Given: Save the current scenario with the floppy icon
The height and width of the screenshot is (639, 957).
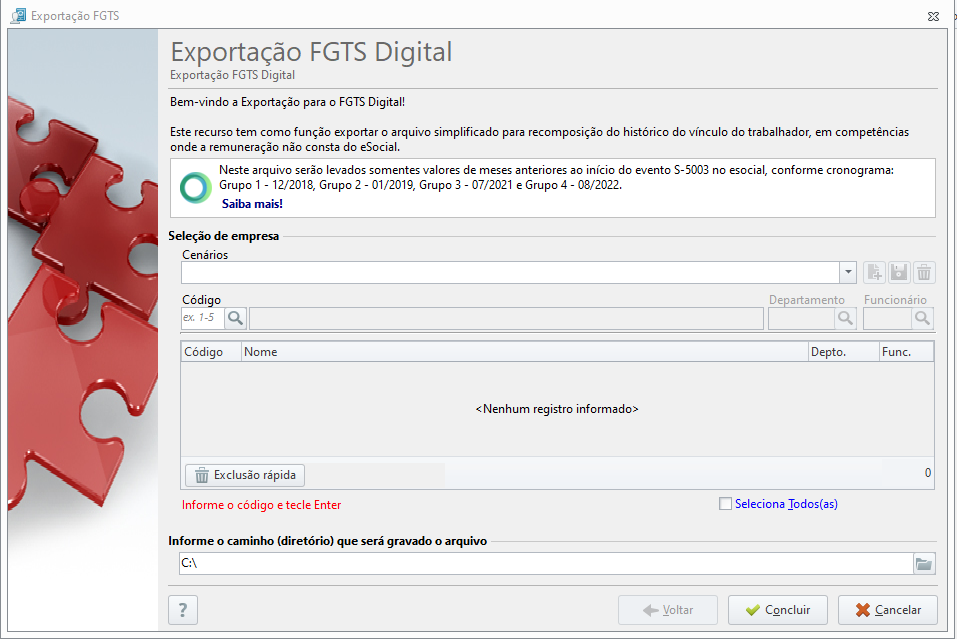Looking at the screenshot, I should tap(899, 272).
